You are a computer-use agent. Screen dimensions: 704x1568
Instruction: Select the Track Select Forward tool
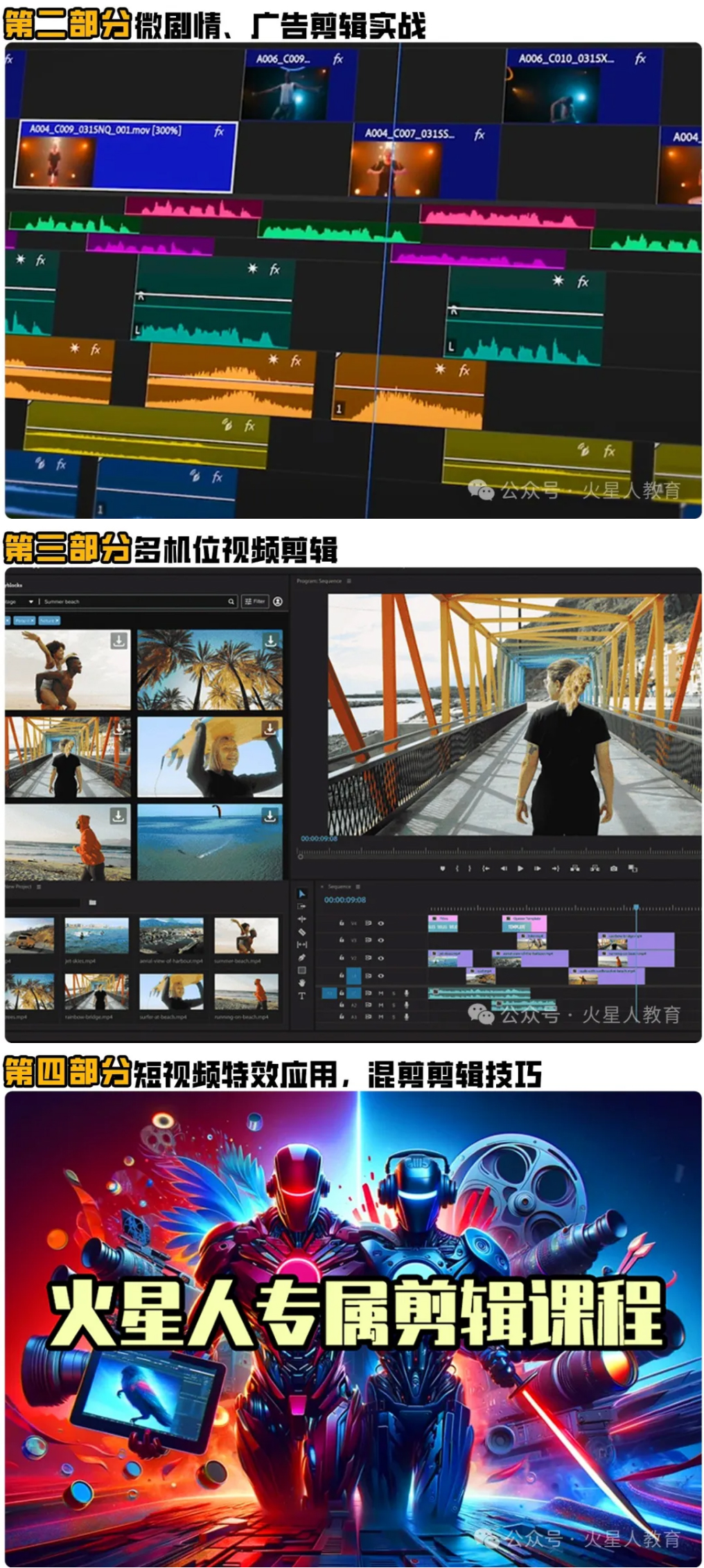[301, 906]
